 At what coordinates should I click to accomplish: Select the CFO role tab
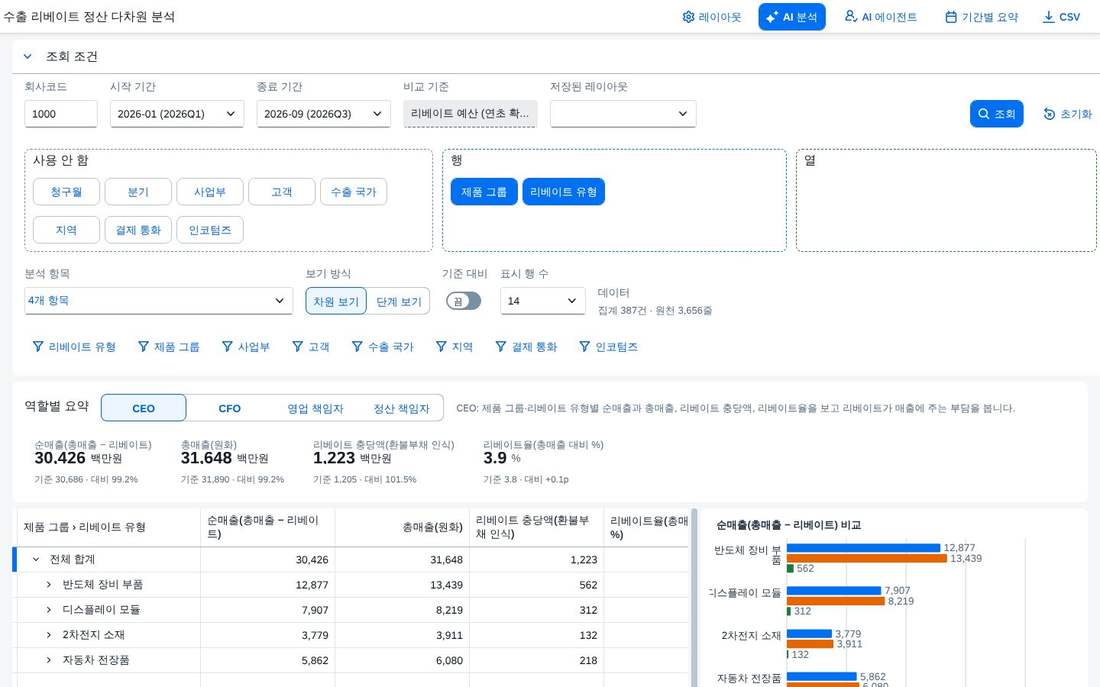point(229,408)
